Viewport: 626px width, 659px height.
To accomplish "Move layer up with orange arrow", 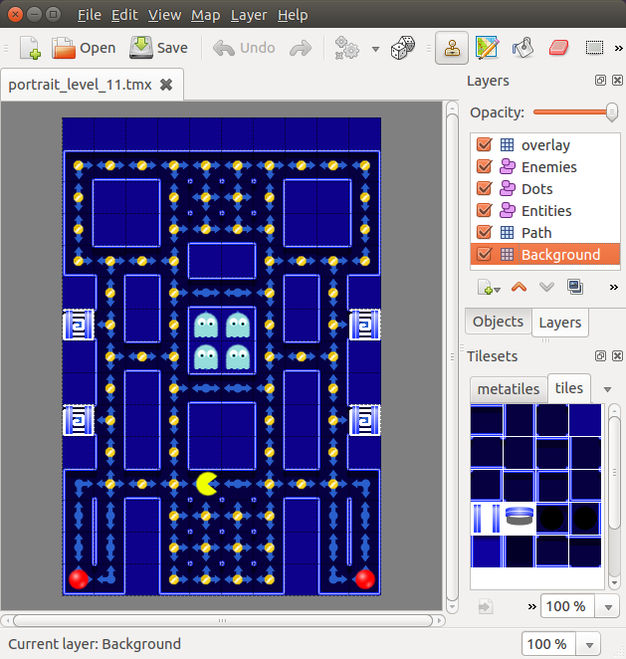I will click(519, 287).
